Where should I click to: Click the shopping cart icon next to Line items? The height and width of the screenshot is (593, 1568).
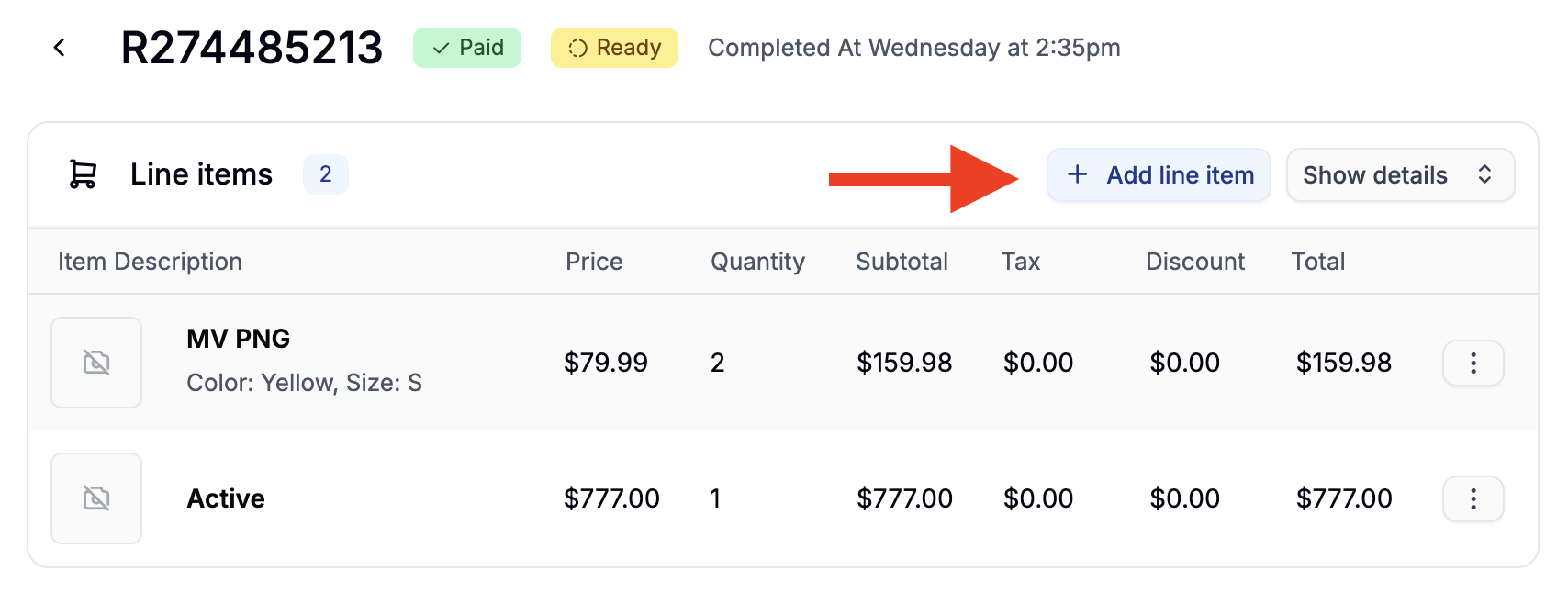click(x=81, y=174)
